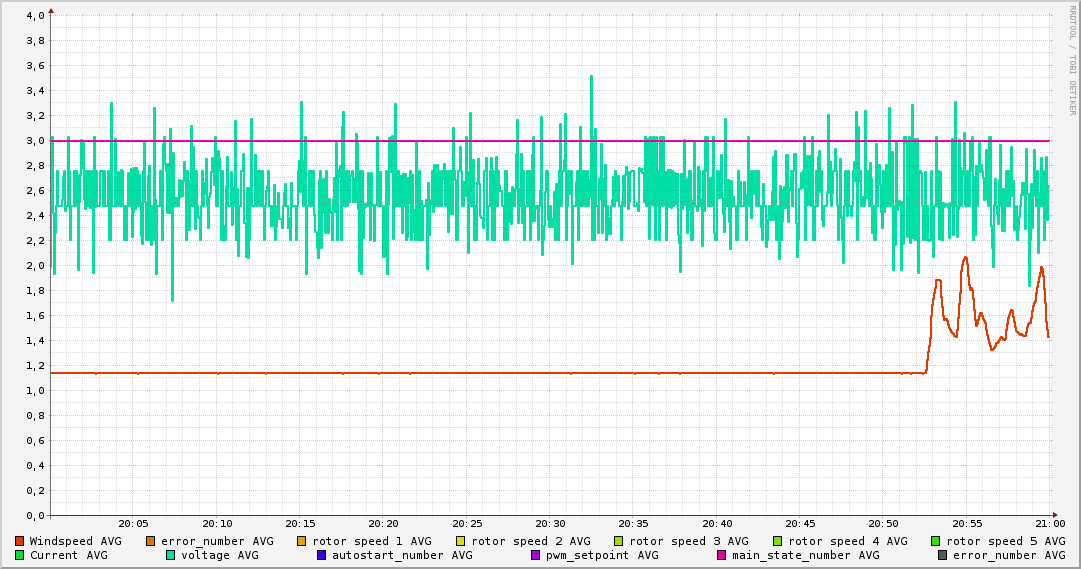
Task: Click the 21:00 time axis label
Action: [1049, 523]
